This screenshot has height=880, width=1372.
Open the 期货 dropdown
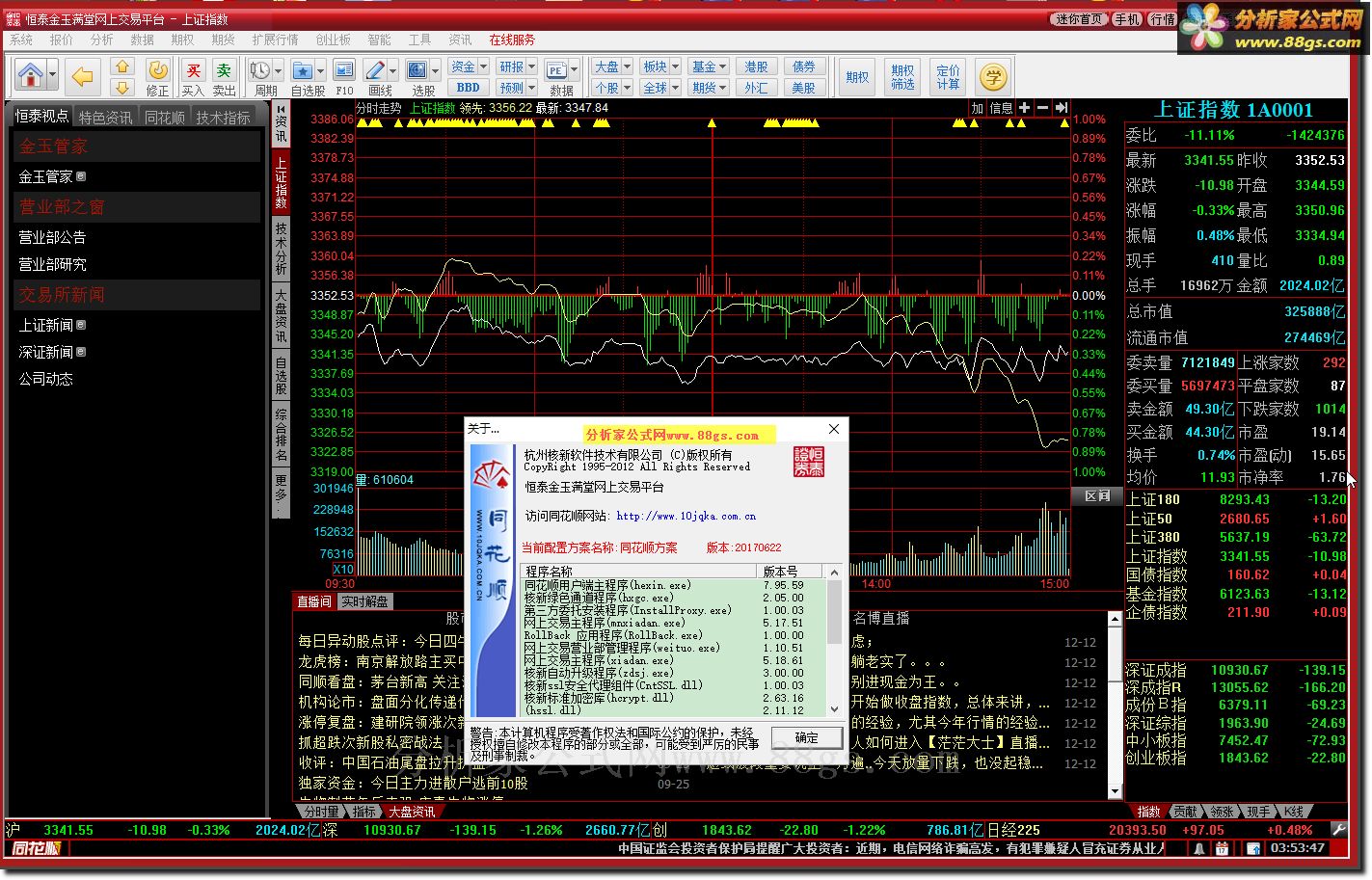point(723,88)
